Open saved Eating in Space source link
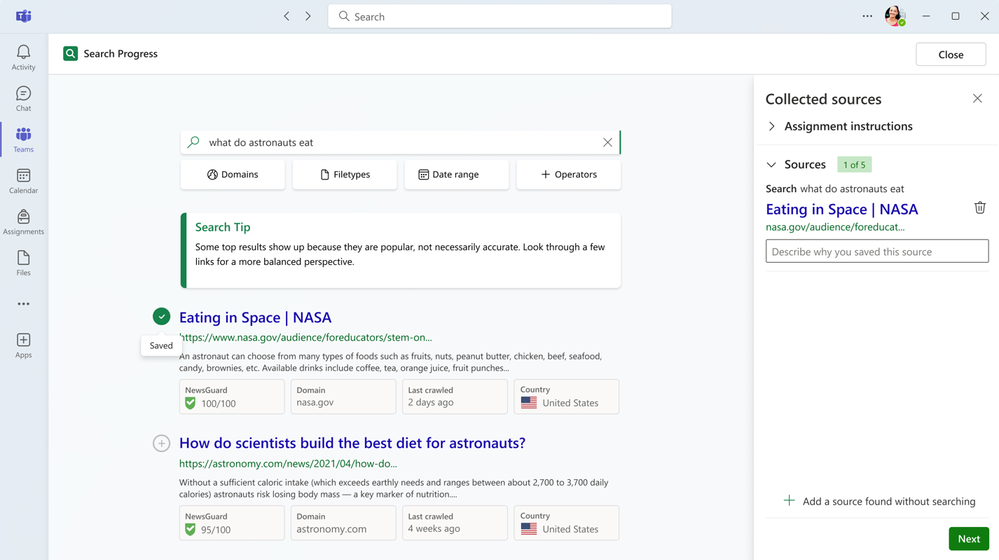The width and height of the screenshot is (999, 560). click(x=842, y=209)
